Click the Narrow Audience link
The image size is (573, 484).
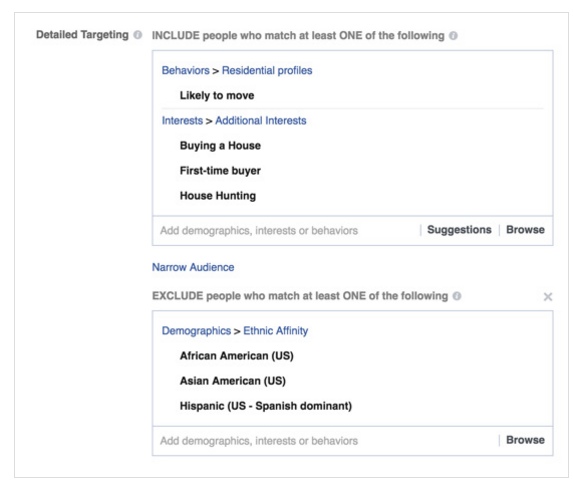[193, 267]
